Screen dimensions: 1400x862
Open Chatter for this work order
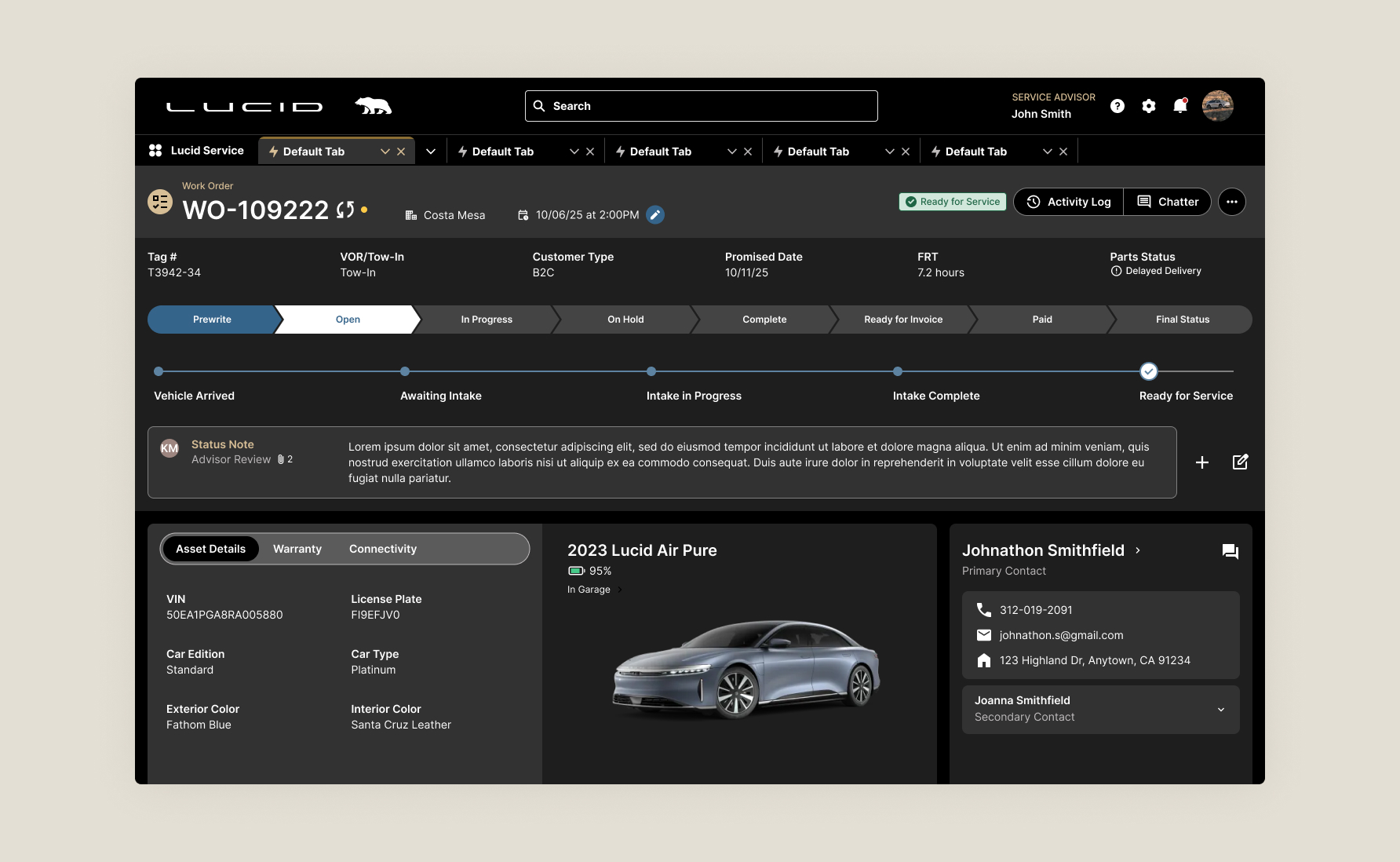(1168, 202)
